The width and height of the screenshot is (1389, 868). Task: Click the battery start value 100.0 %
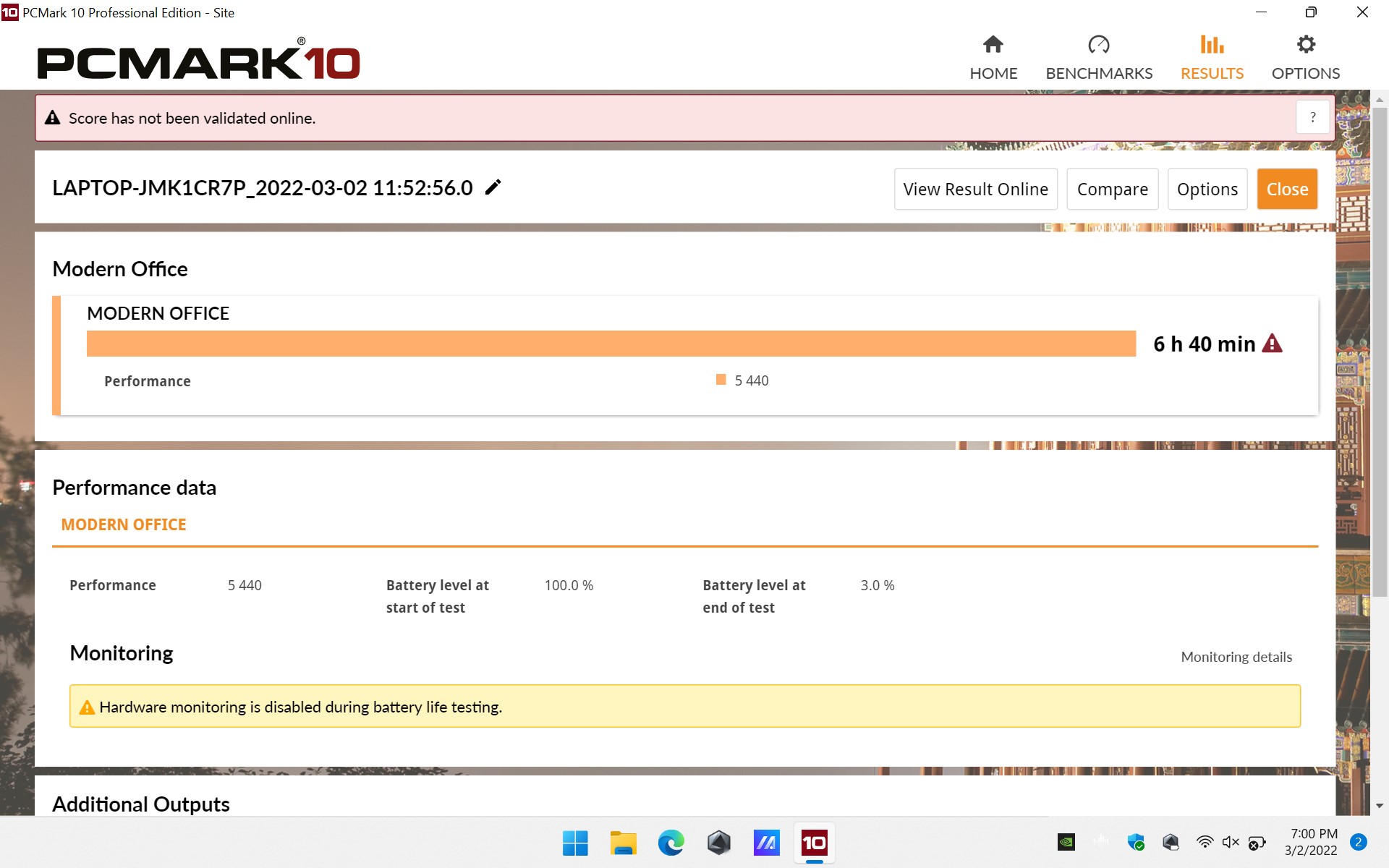(x=569, y=585)
